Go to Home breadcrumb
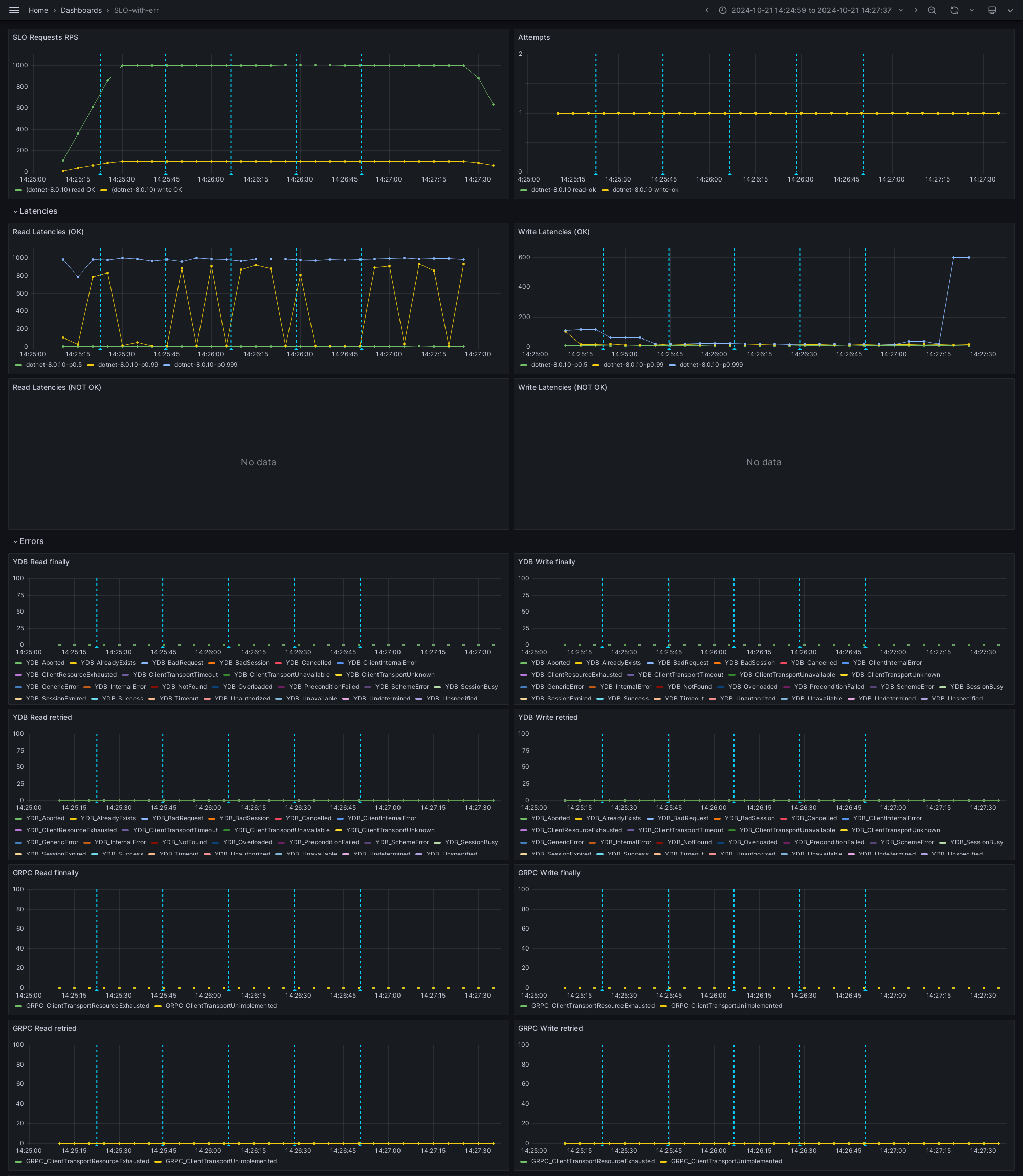 click(x=38, y=10)
